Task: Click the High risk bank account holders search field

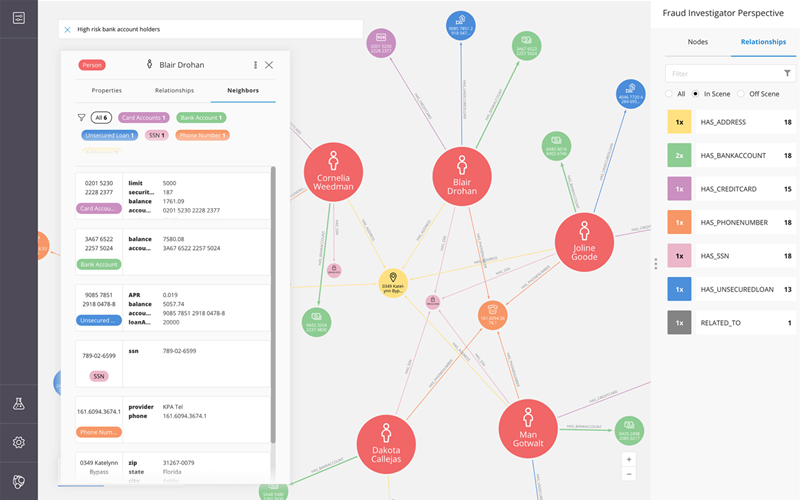Action: click(x=210, y=30)
